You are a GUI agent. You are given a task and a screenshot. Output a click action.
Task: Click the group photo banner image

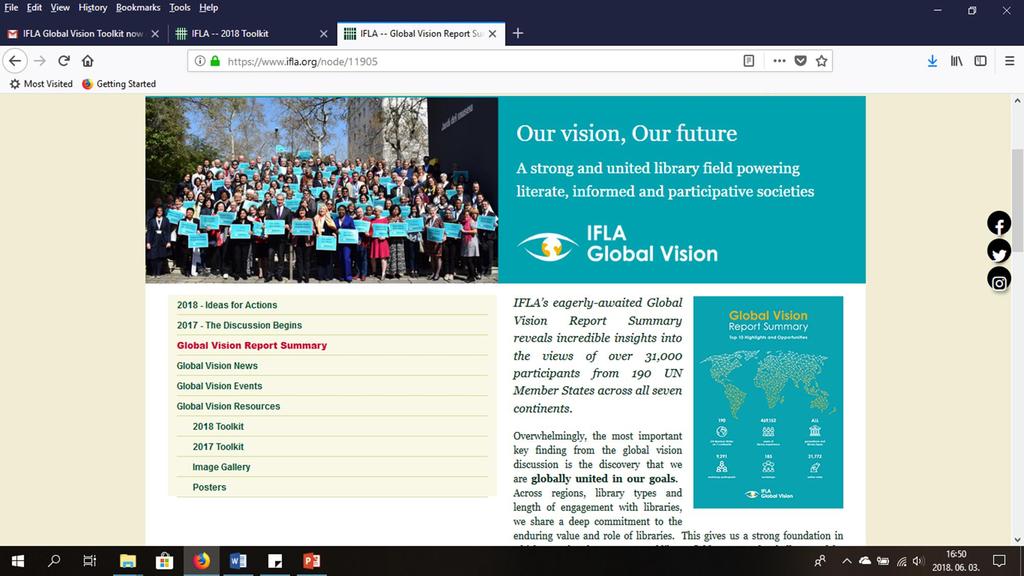point(321,190)
